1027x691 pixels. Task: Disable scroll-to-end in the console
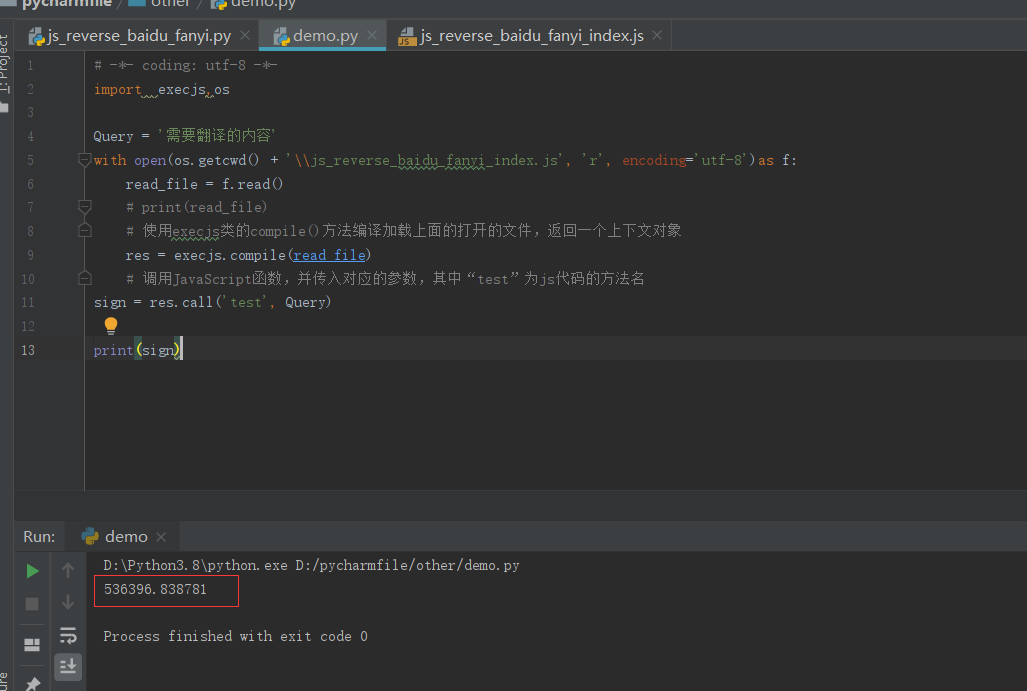click(x=68, y=666)
